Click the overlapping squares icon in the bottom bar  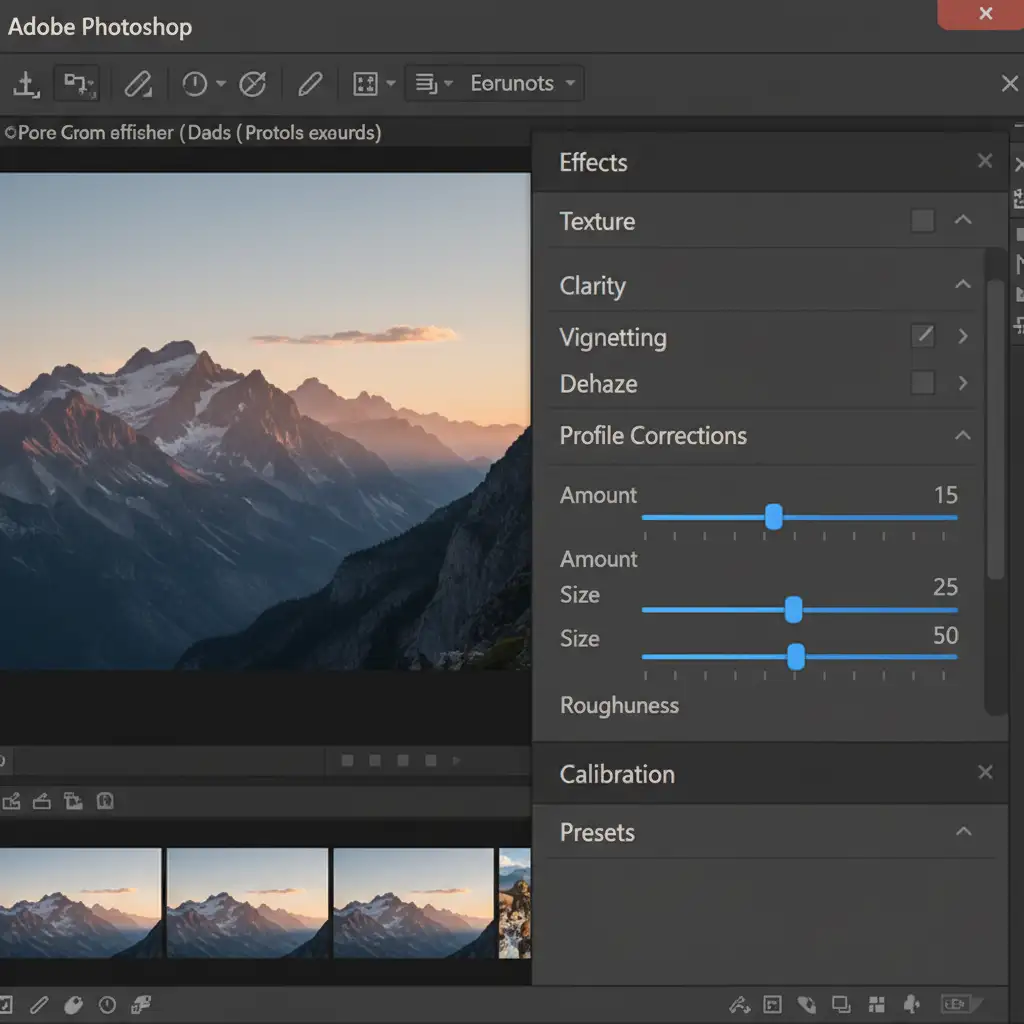pos(841,1004)
